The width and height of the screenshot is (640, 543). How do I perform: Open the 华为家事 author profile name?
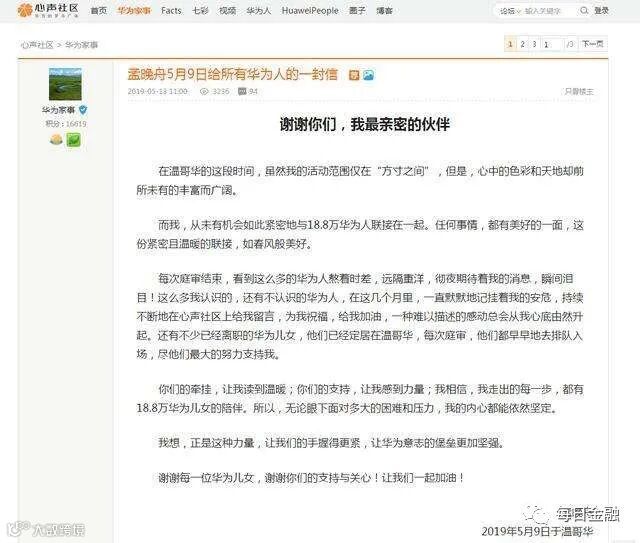click(58, 110)
